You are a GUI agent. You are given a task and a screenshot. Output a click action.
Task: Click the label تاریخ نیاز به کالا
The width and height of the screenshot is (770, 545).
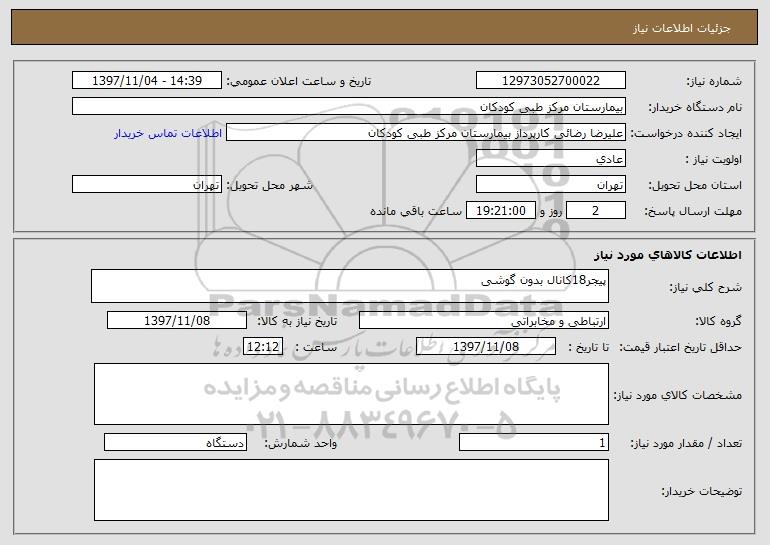tap(297, 322)
